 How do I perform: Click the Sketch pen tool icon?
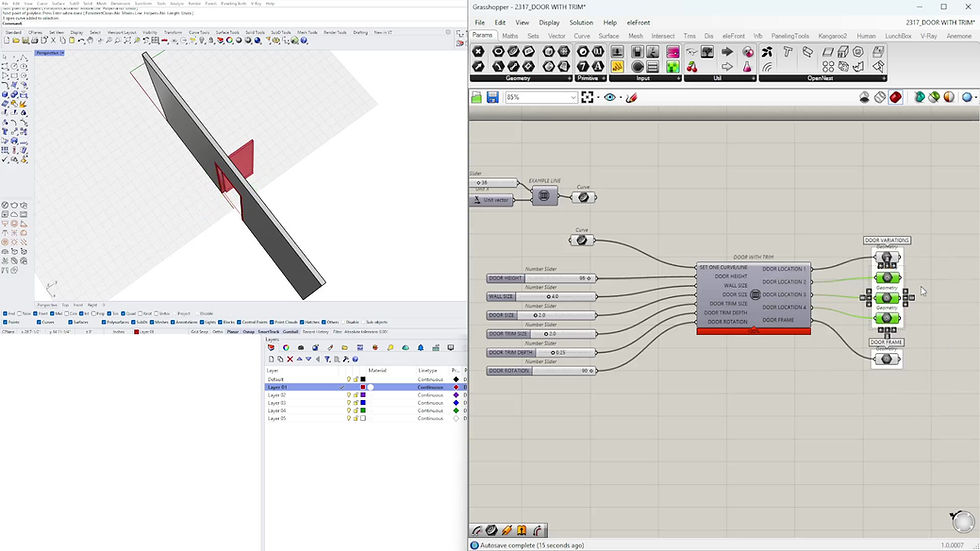point(631,97)
